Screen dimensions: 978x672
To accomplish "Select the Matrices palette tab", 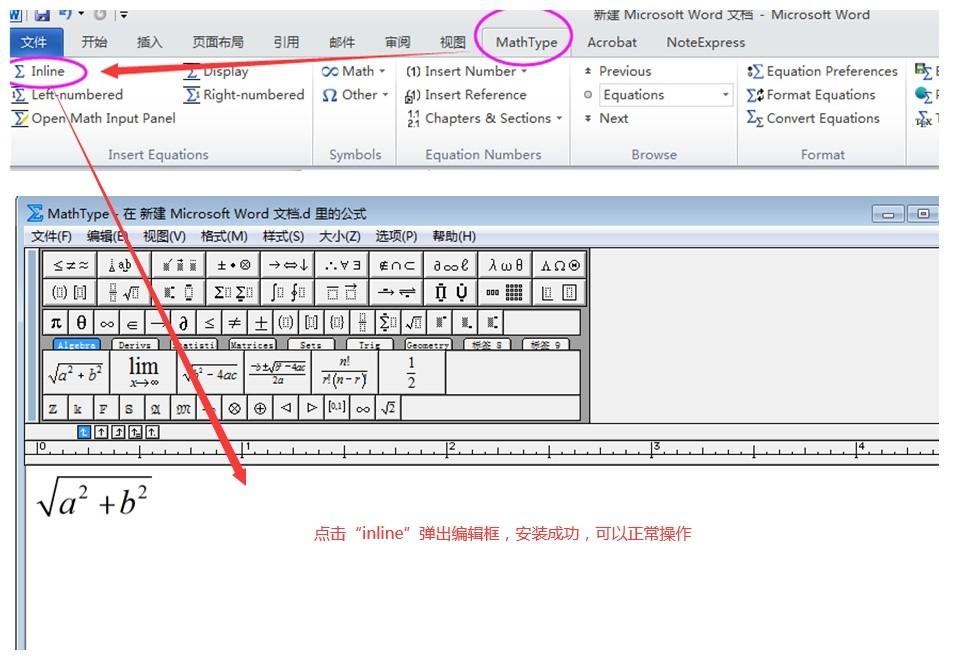I will tap(251, 344).
